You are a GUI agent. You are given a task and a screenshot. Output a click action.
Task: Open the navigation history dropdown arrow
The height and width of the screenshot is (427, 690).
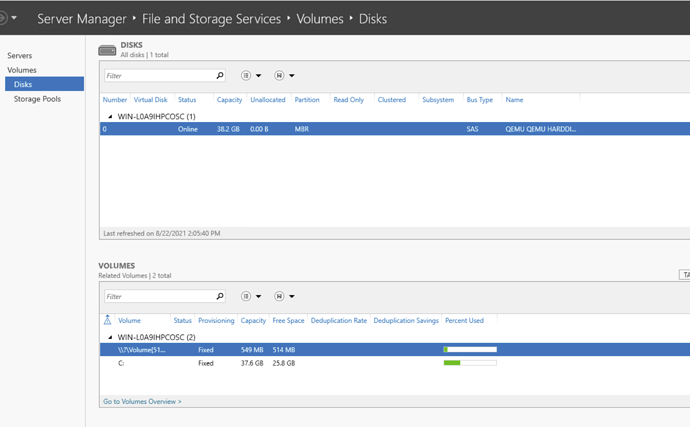click(x=14, y=18)
